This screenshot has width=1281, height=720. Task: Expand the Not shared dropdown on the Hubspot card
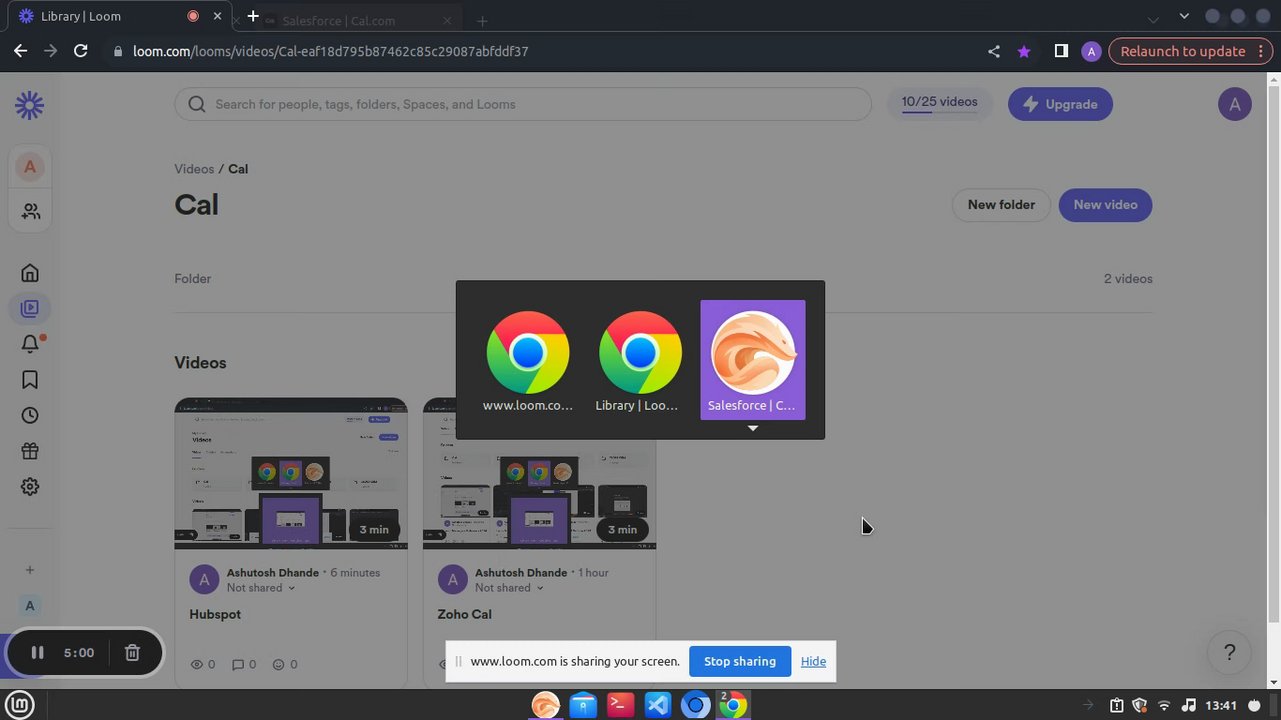point(261,588)
